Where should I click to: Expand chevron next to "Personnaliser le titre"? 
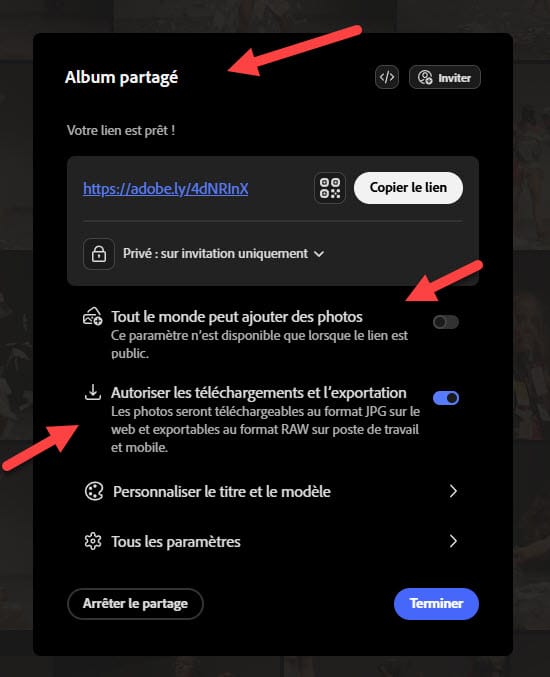[x=453, y=491]
